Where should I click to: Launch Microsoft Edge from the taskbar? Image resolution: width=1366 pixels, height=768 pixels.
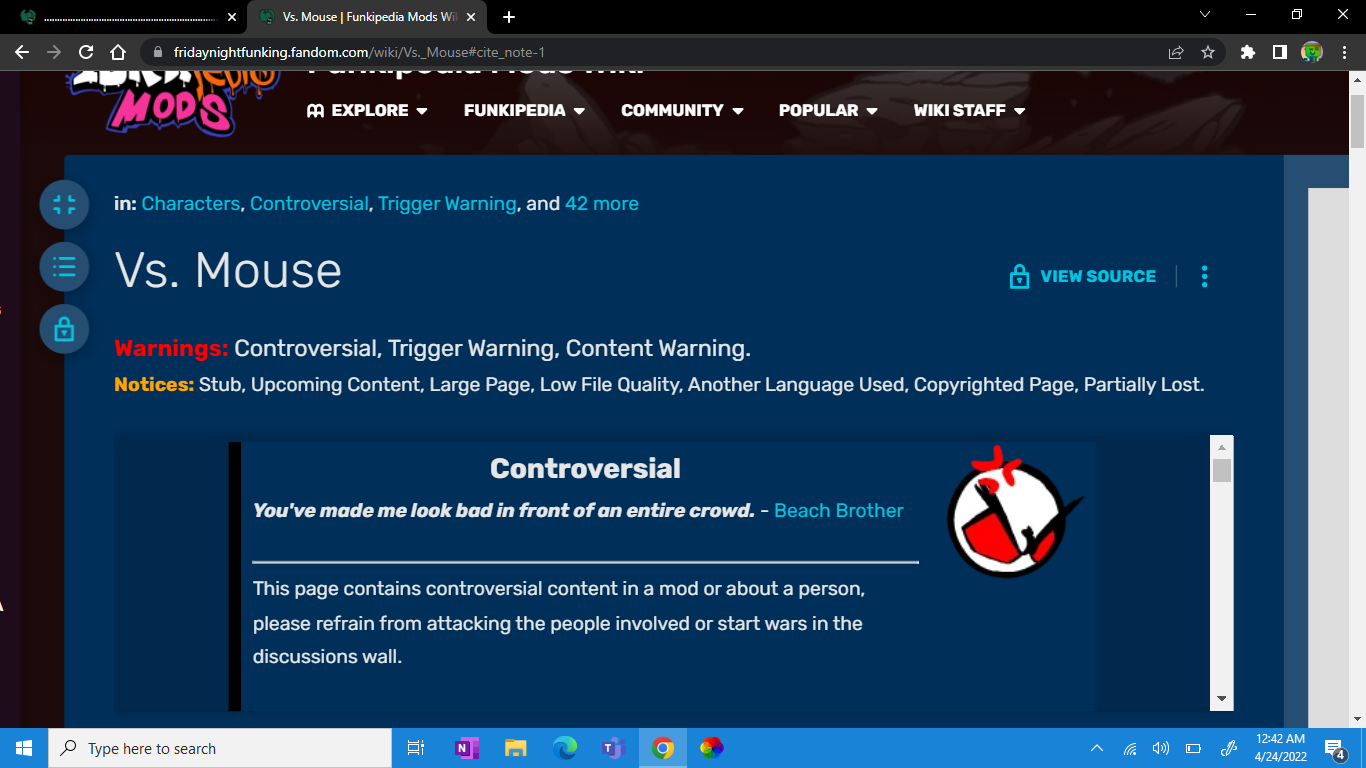coord(564,748)
